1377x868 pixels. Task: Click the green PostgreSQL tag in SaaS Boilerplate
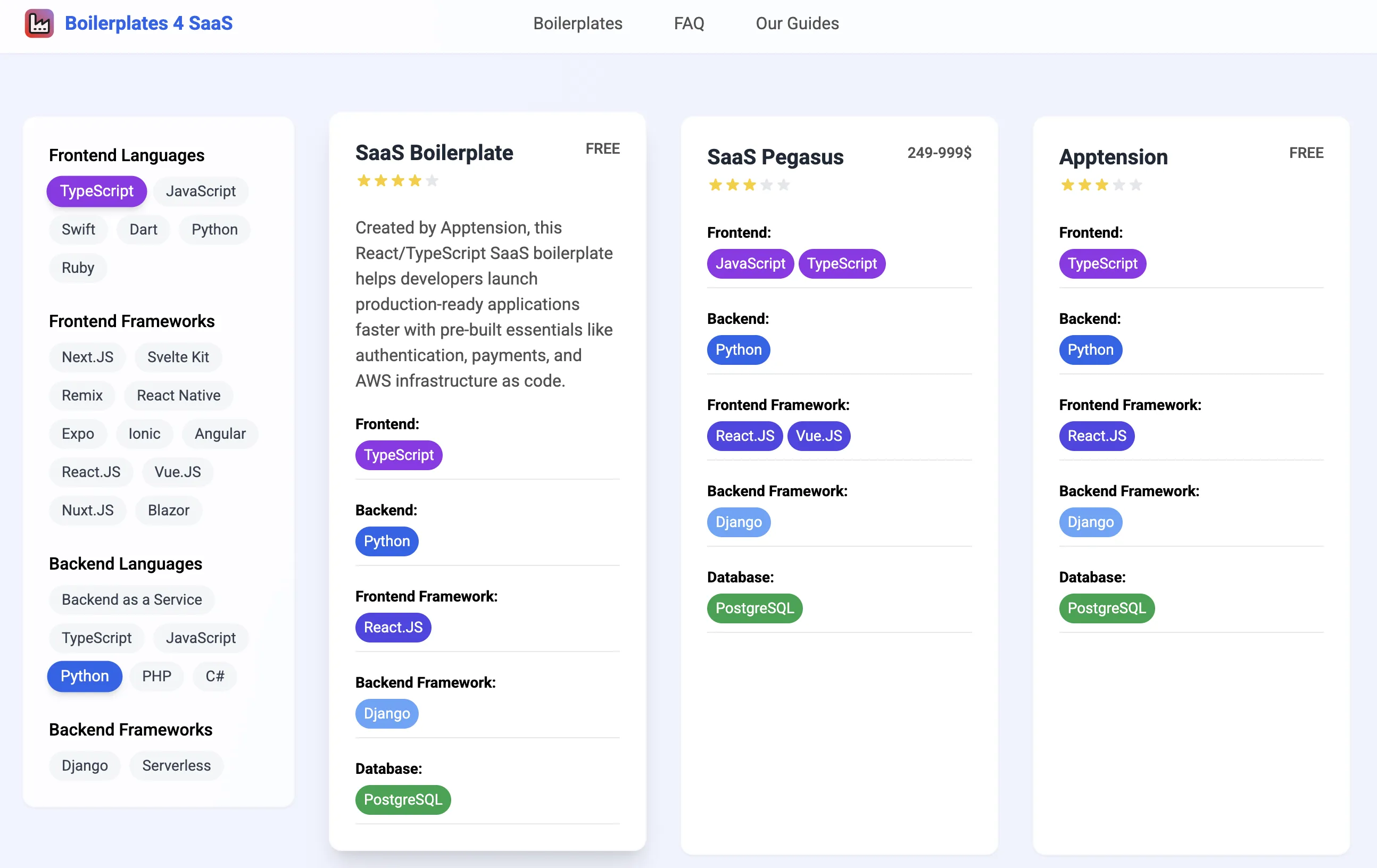[403, 799]
